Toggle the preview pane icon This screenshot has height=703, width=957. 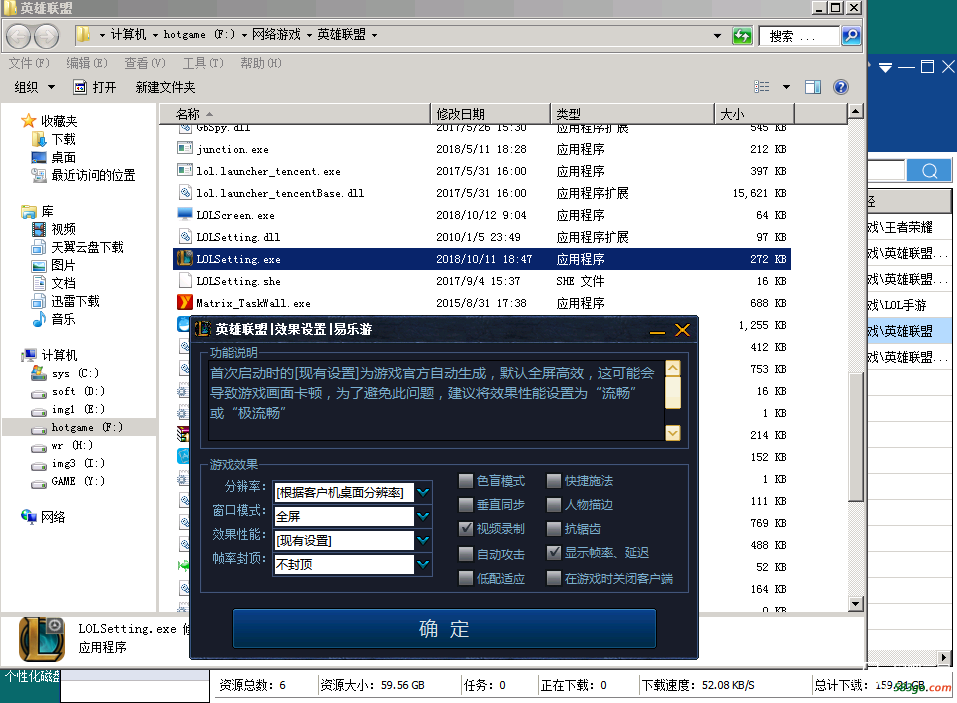(x=812, y=87)
